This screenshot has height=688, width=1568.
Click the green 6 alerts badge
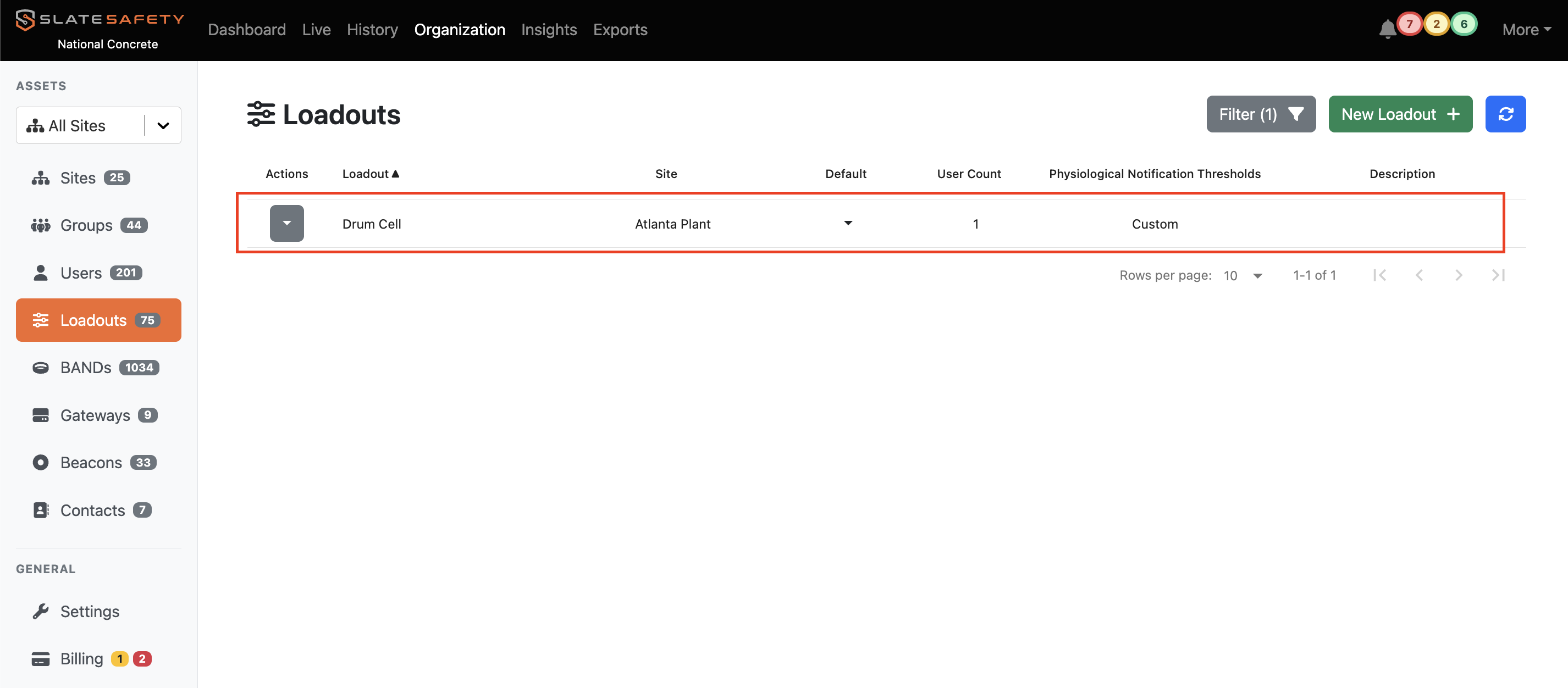pyautogui.click(x=1464, y=24)
